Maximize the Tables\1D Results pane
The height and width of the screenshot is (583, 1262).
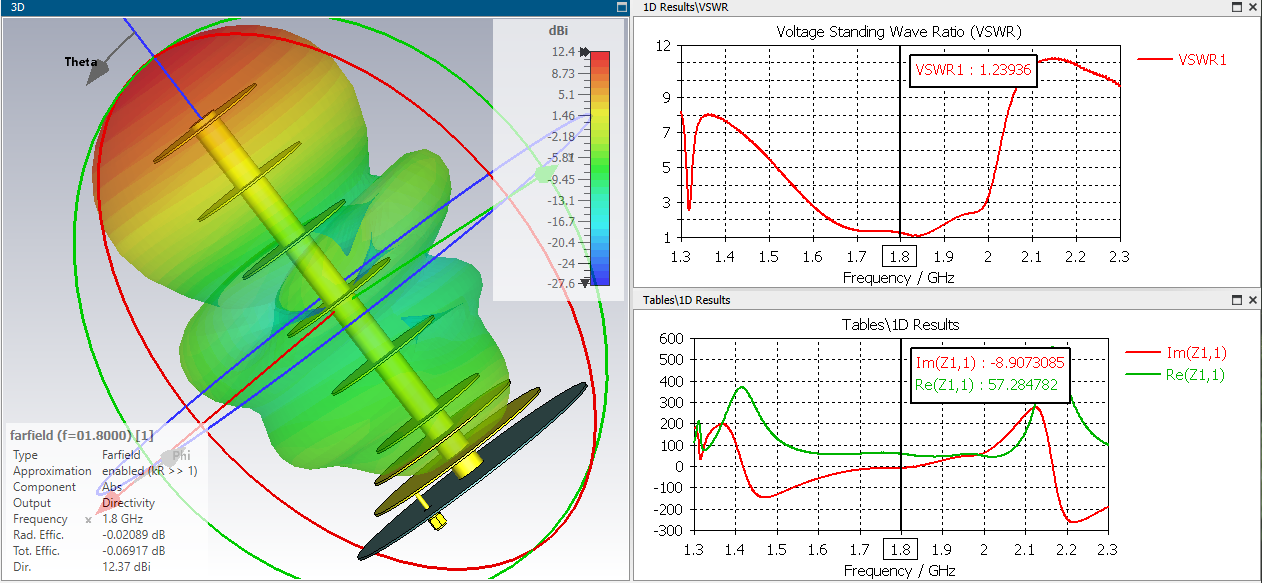pos(1236,300)
